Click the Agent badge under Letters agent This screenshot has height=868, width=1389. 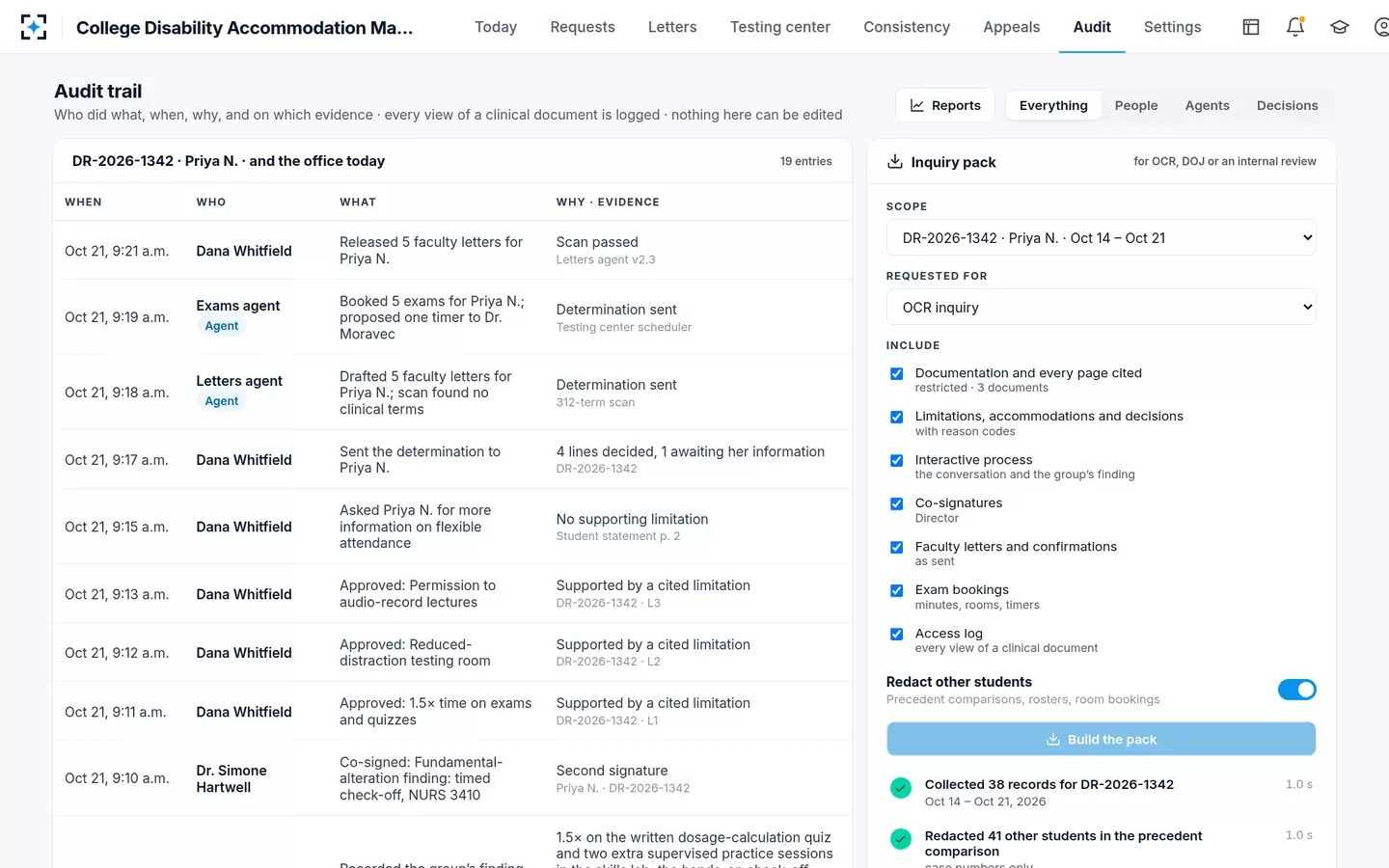(x=222, y=401)
